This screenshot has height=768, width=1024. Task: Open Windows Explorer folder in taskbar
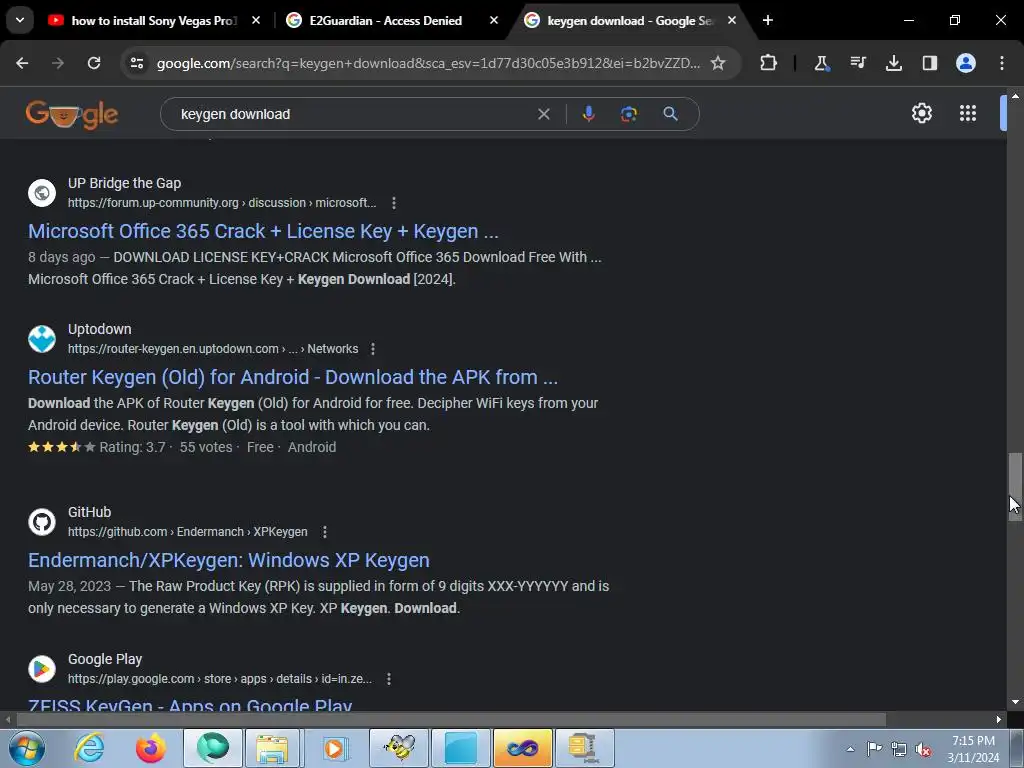272,748
